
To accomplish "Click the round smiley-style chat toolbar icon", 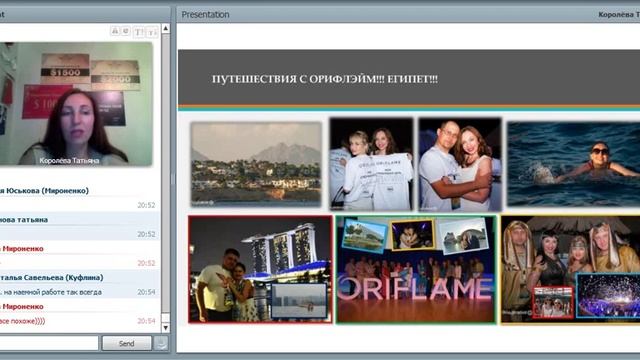I will click(126, 31).
